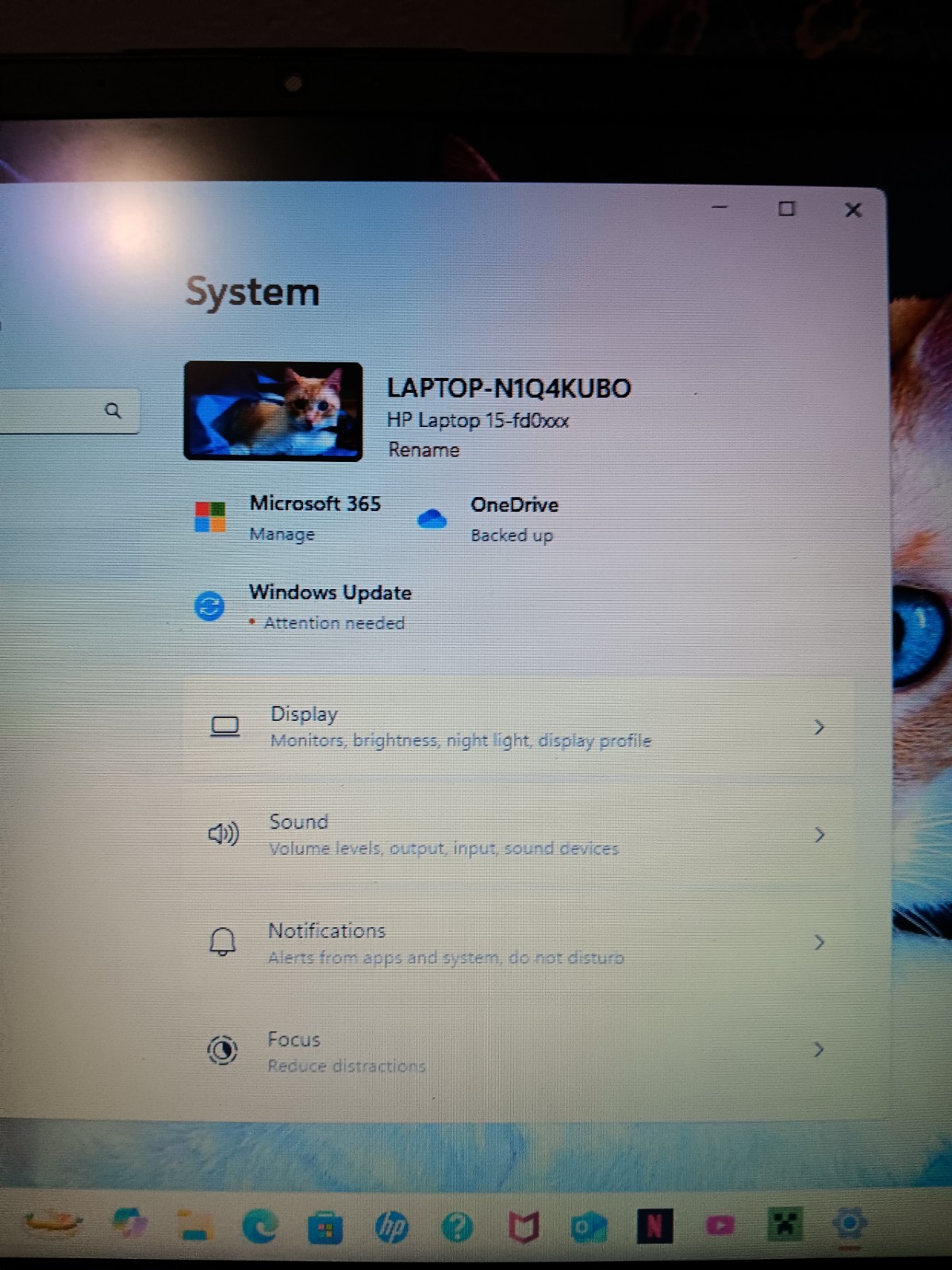Minimize the Settings window

tap(720, 207)
